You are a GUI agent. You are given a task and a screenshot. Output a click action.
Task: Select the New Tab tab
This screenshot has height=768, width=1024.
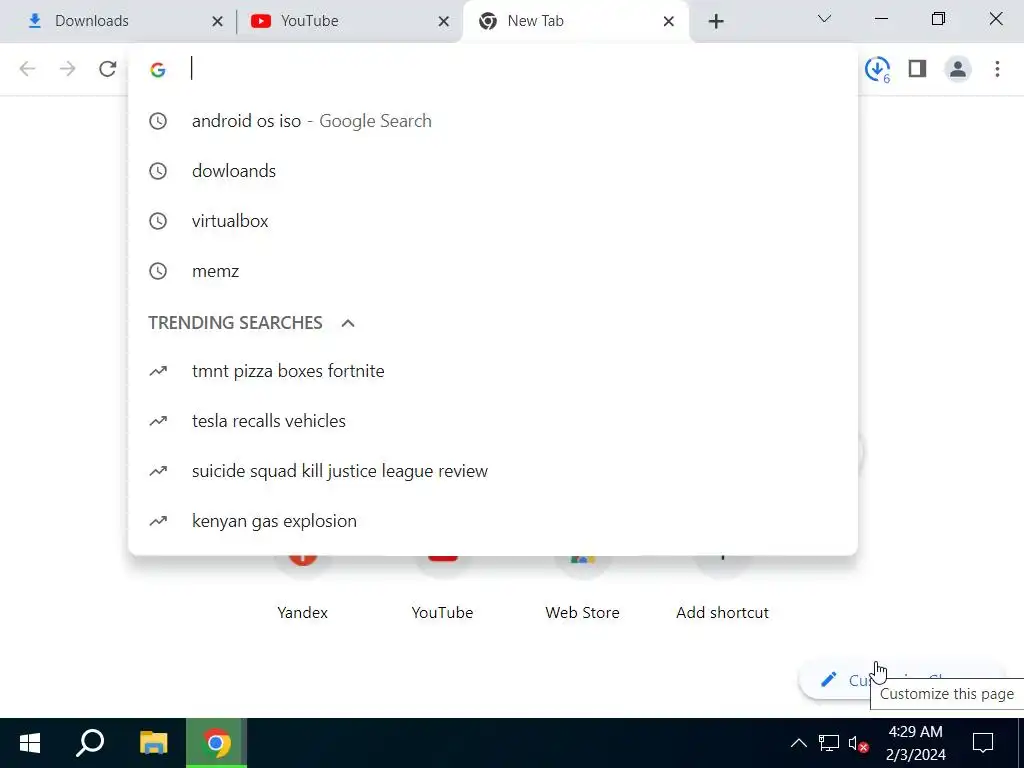point(575,21)
